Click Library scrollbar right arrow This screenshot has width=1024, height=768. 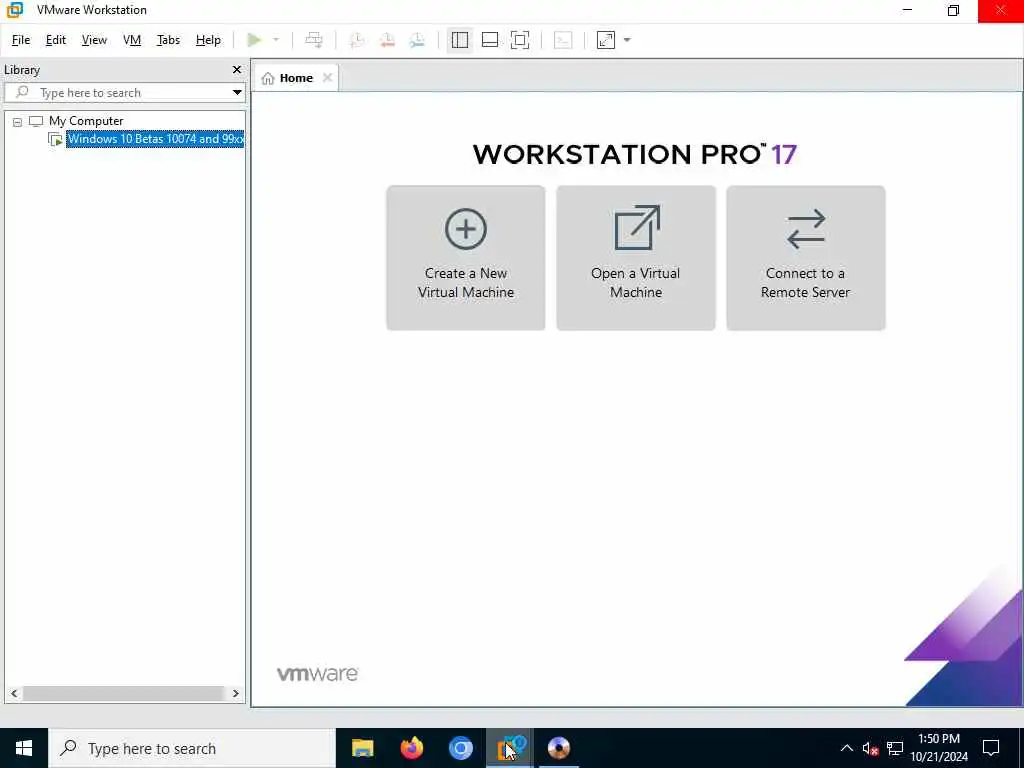[x=236, y=694]
